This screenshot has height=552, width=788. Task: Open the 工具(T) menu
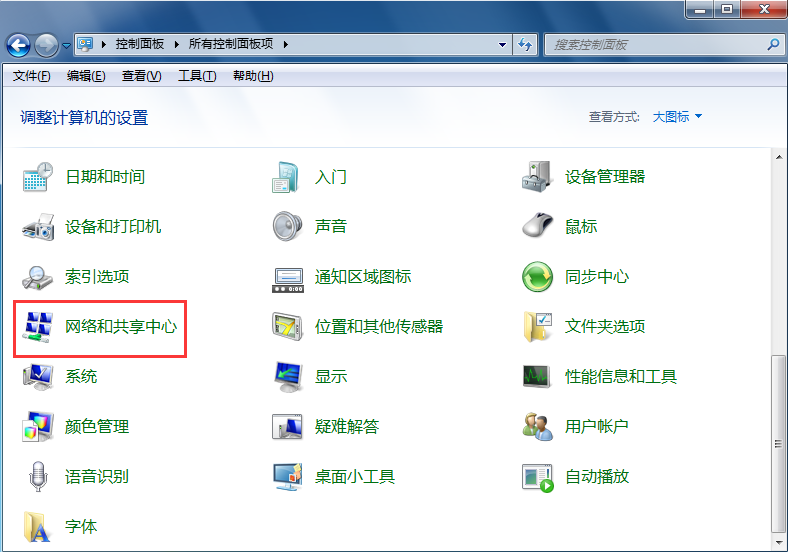197,76
